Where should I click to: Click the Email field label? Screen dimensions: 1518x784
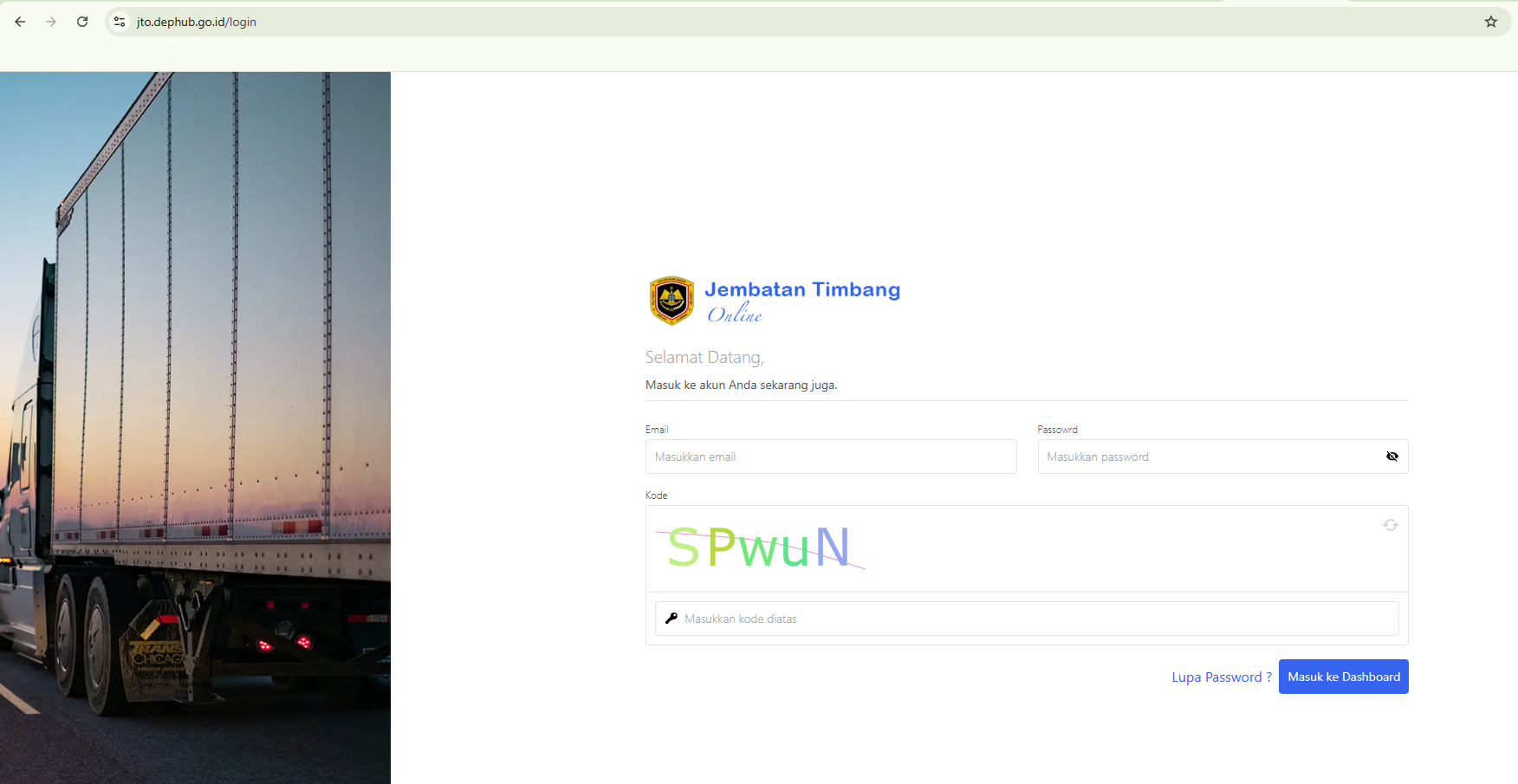pos(657,430)
